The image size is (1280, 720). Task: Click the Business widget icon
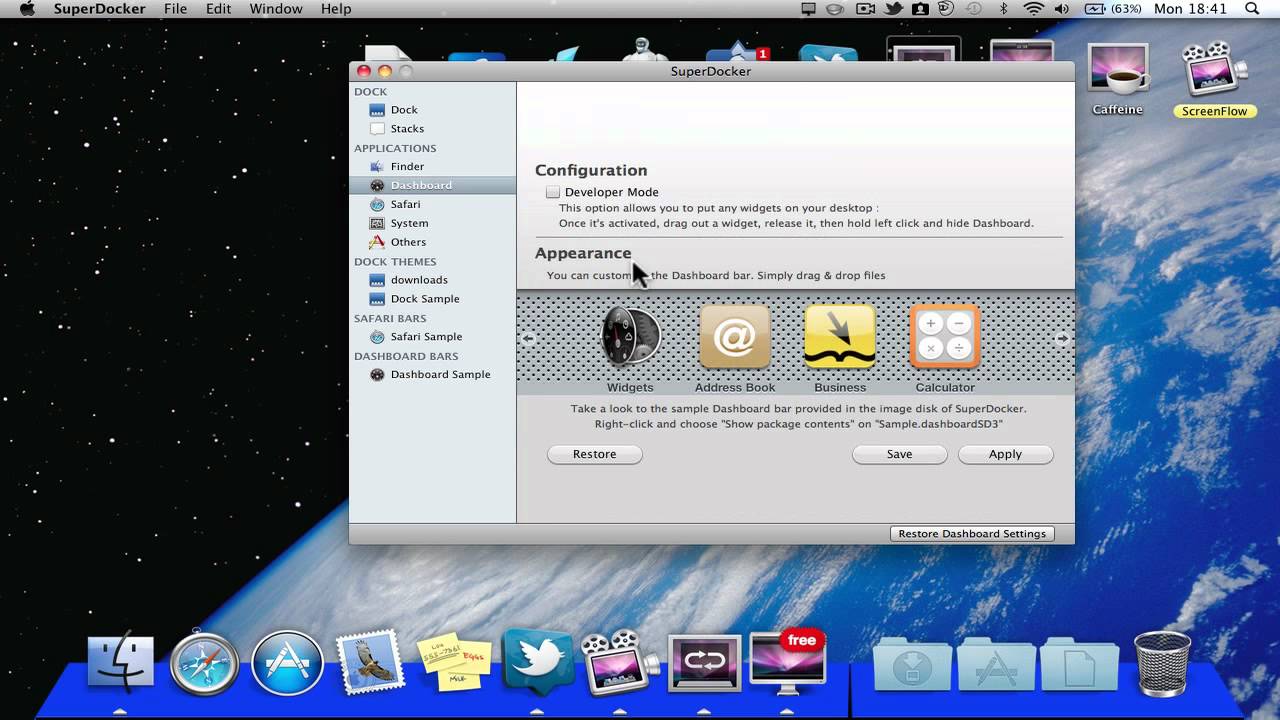(840, 337)
